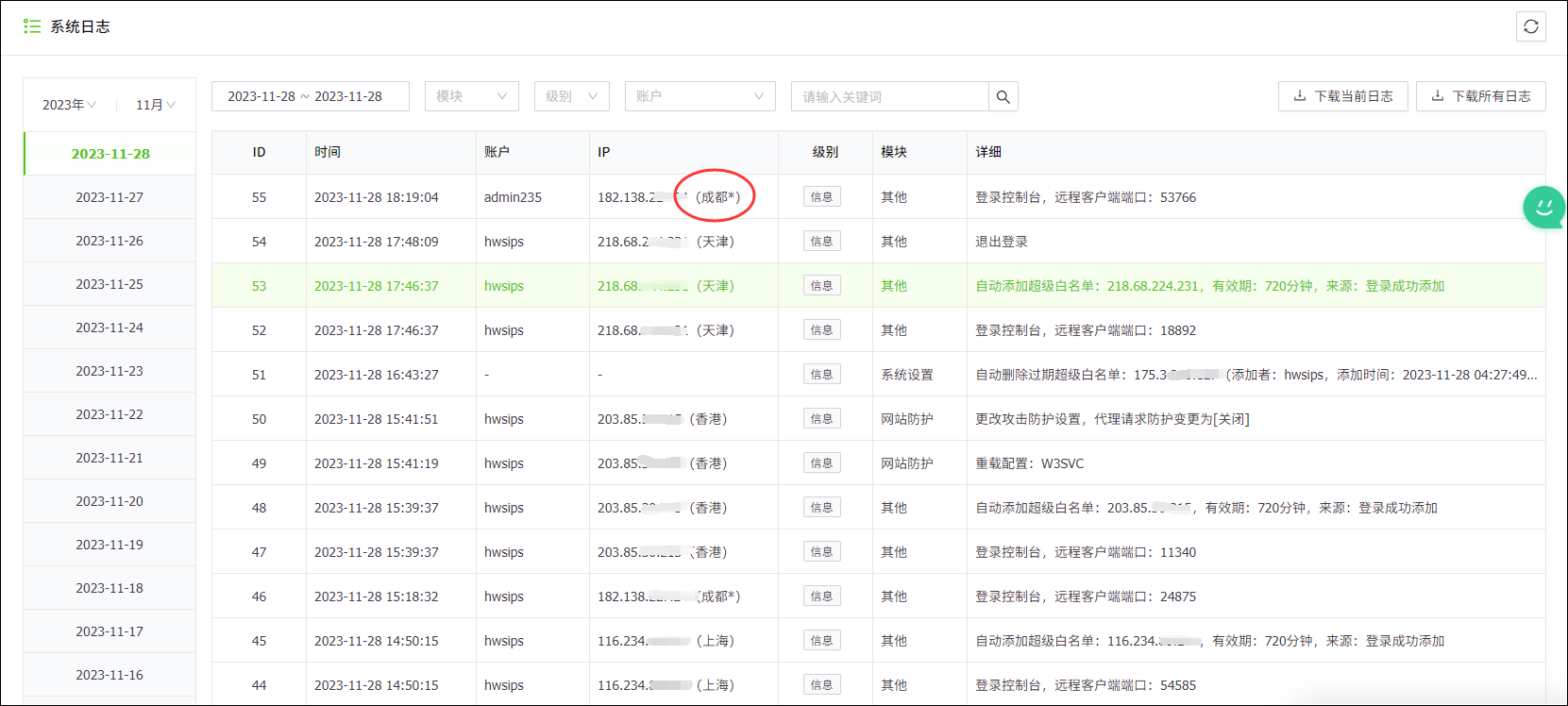Image resolution: width=1568 pixels, height=706 pixels.
Task: Open the 级别 level filter dropdown
Action: (x=571, y=96)
